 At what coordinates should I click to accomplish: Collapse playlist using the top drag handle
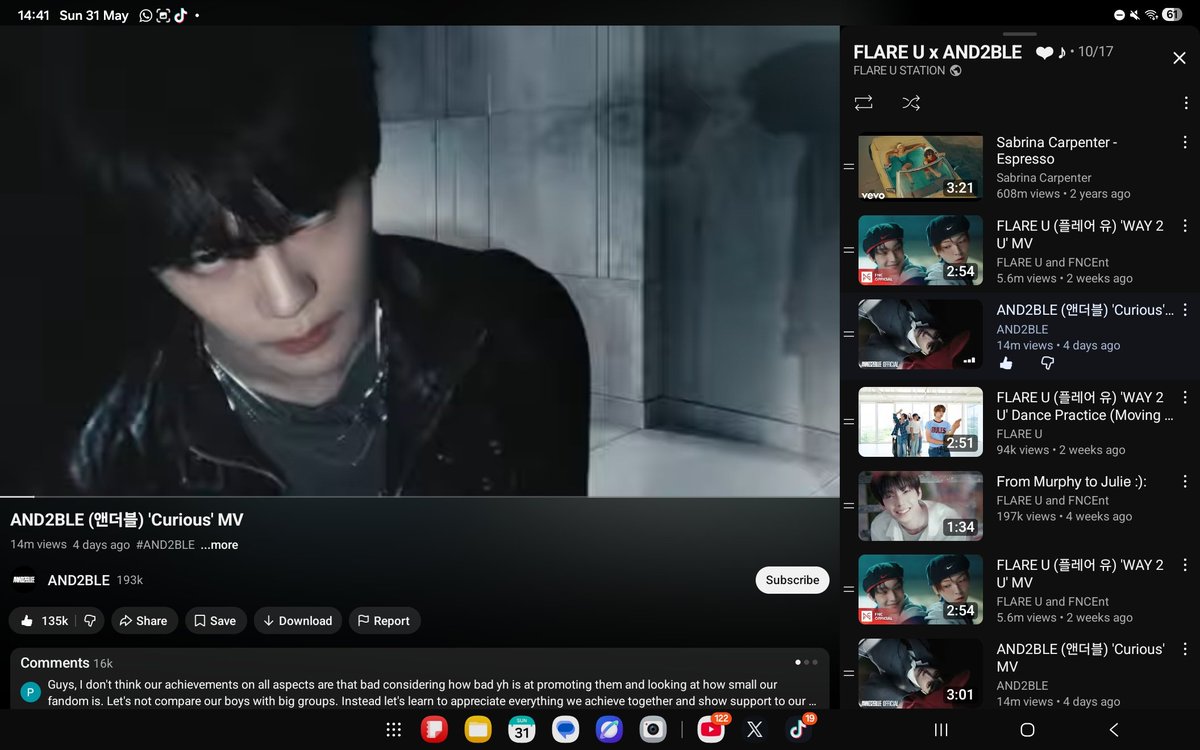click(1020, 34)
